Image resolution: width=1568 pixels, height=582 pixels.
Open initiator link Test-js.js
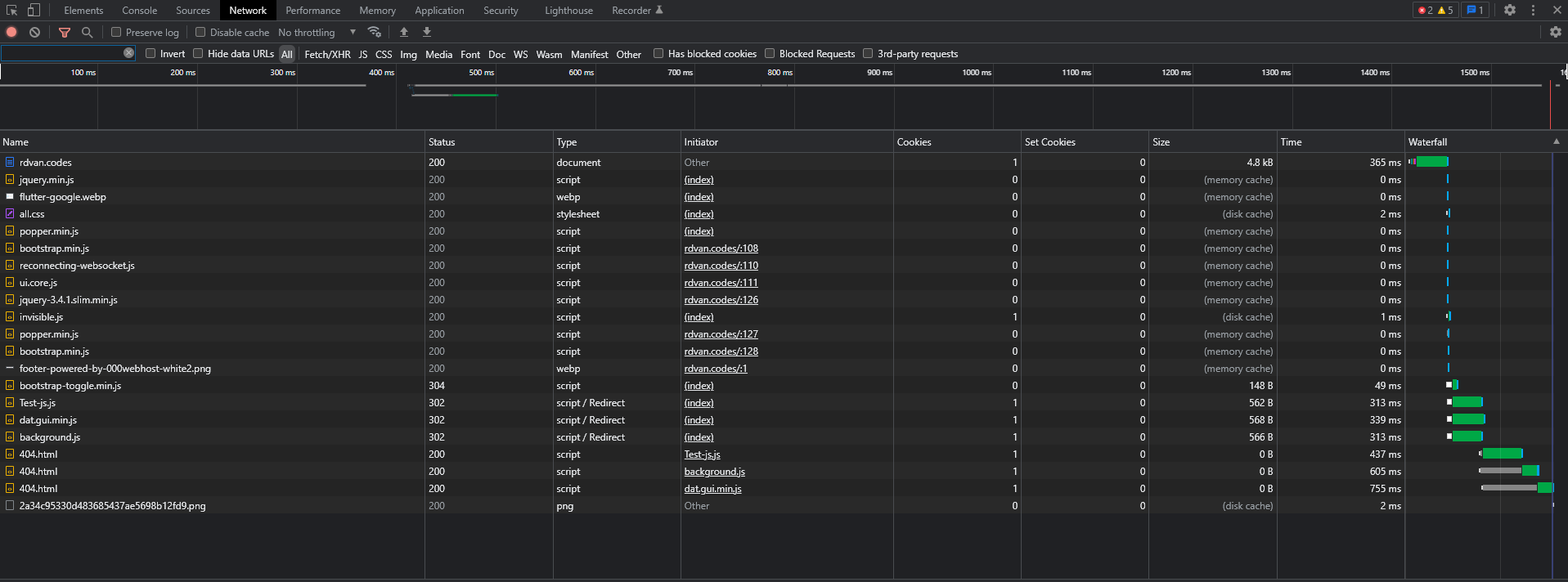coord(703,454)
